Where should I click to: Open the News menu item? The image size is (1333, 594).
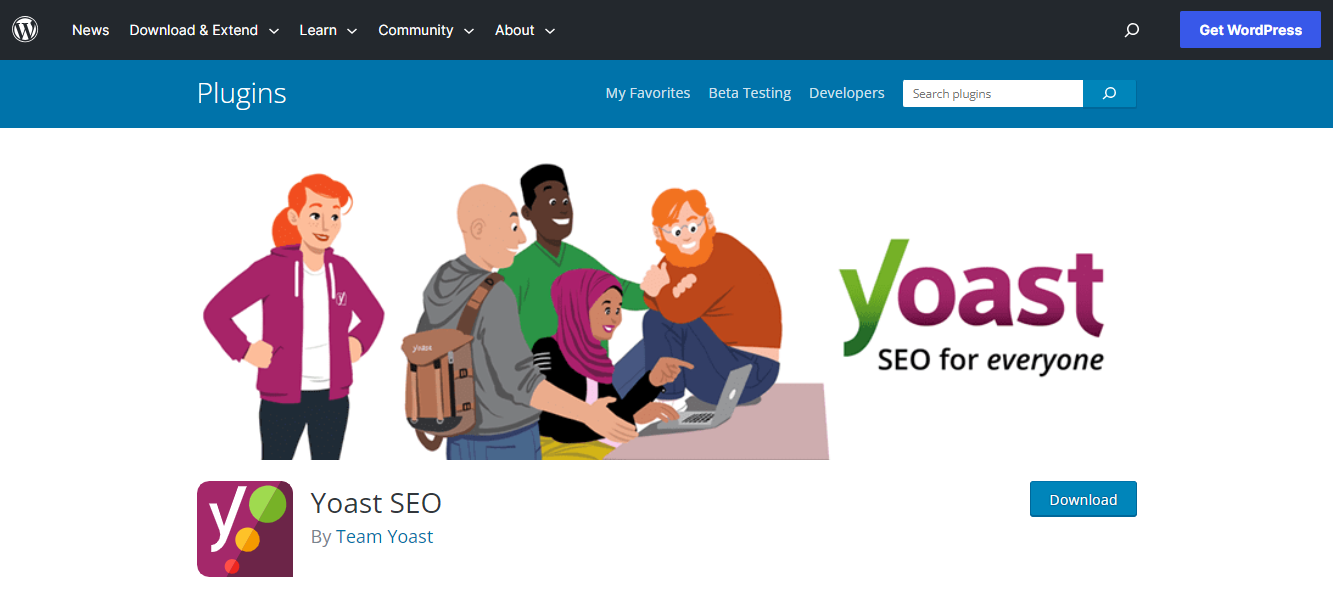90,30
